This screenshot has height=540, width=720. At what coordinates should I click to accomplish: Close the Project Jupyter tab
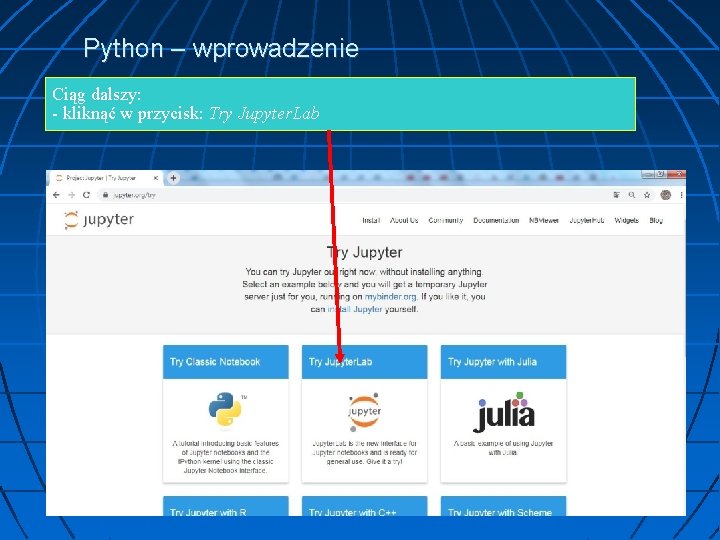click(x=156, y=178)
